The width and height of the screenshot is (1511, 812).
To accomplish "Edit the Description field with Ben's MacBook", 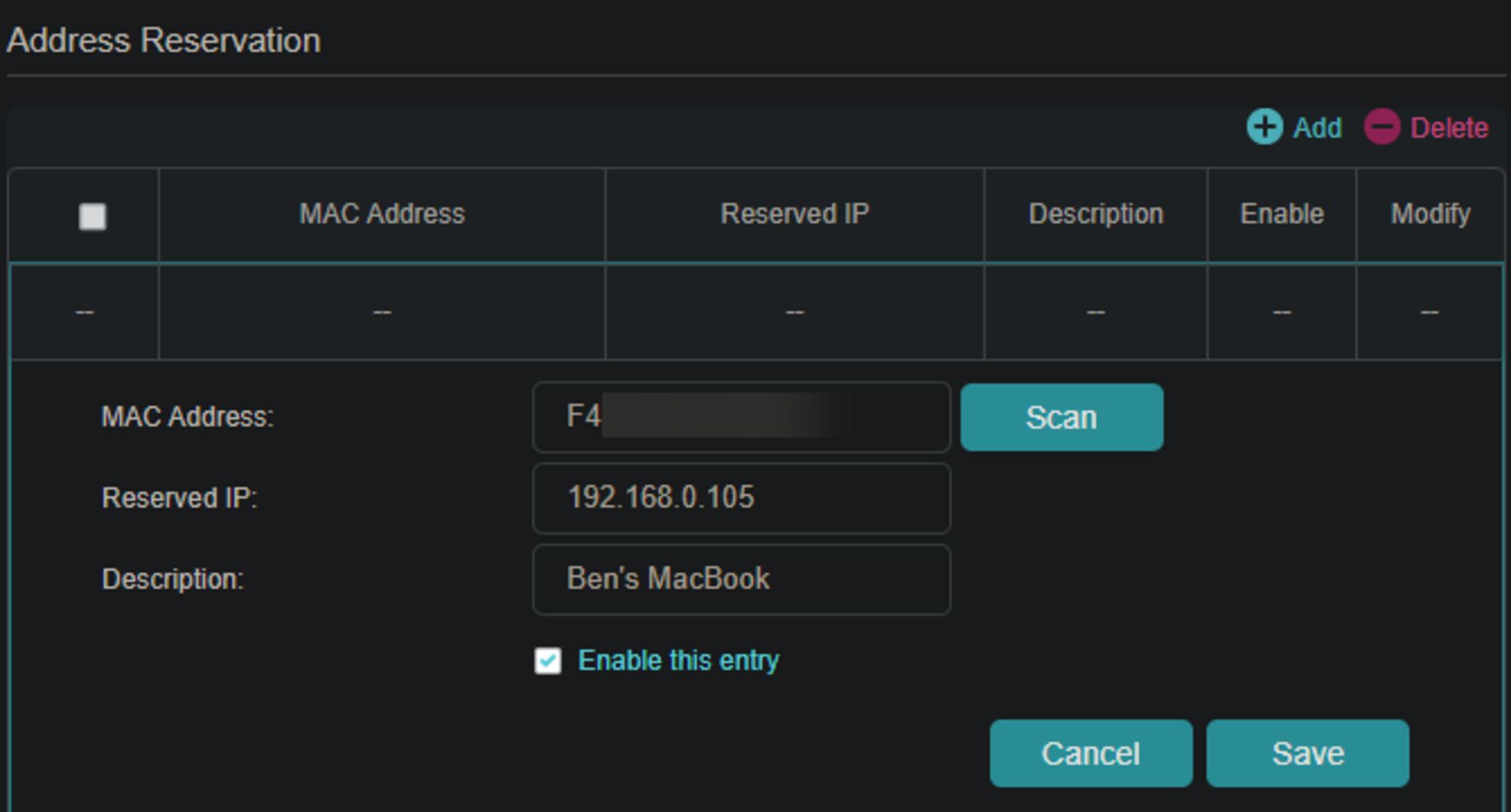I will pos(741,580).
